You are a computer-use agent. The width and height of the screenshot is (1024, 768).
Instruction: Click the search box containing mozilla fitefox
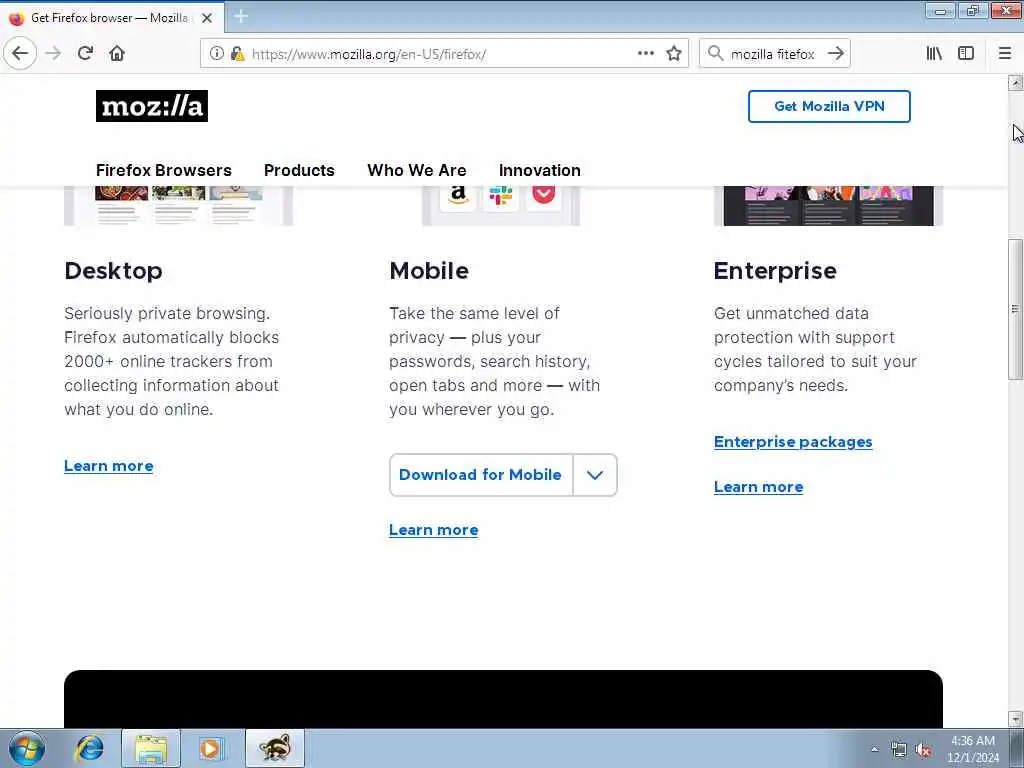coord(773,54)
